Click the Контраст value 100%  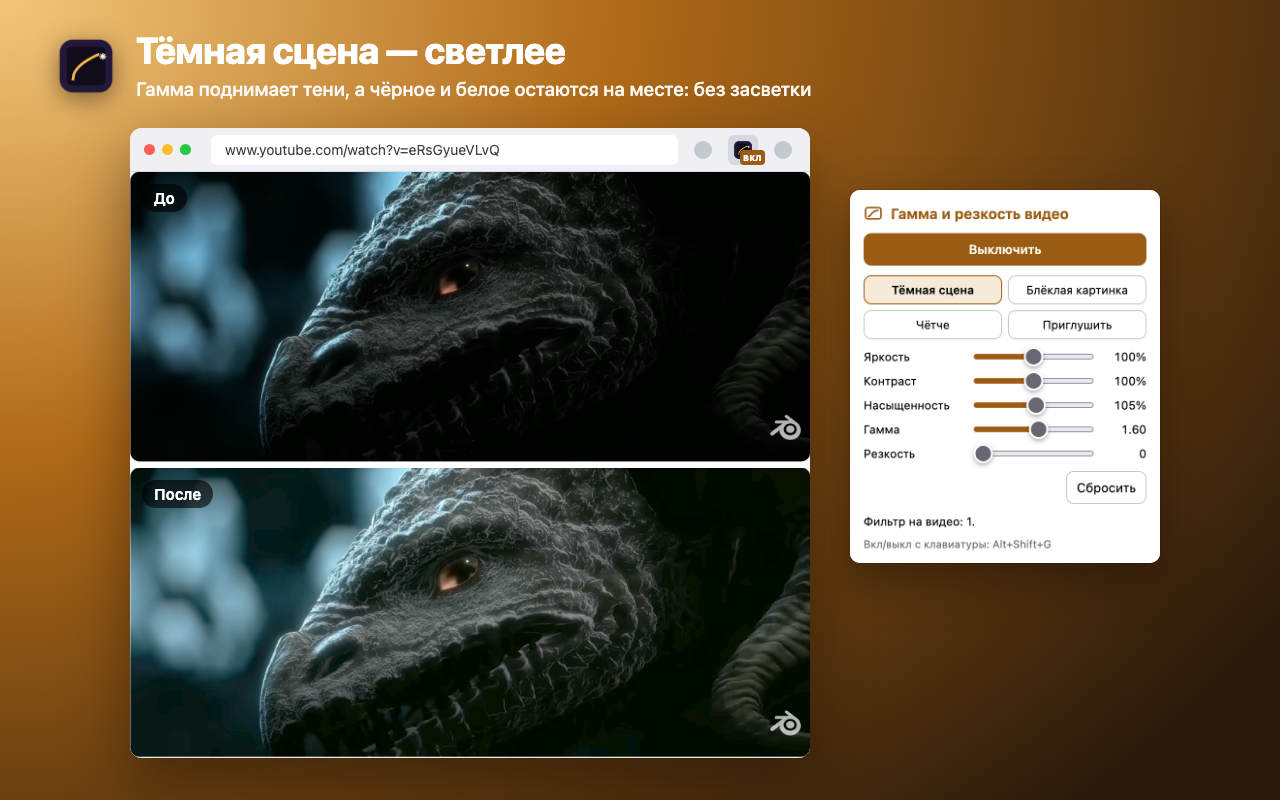[1130, 381]
